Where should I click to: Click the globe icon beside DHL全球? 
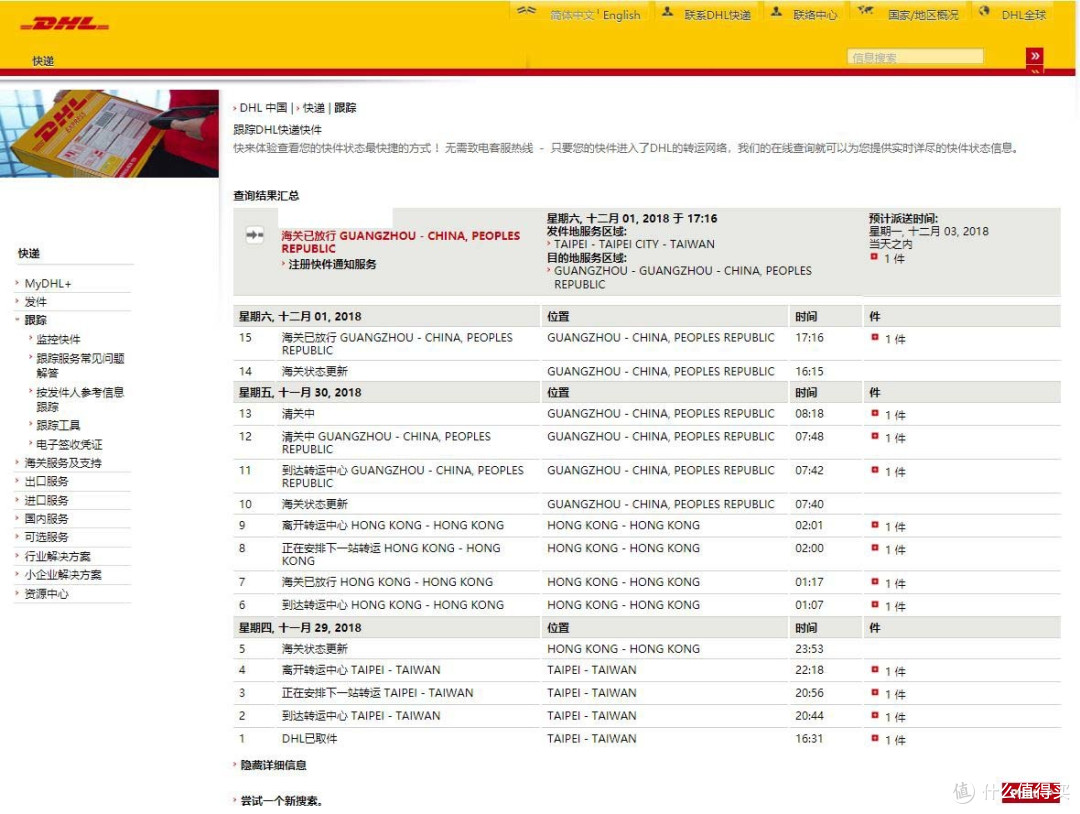coord(984,11)
